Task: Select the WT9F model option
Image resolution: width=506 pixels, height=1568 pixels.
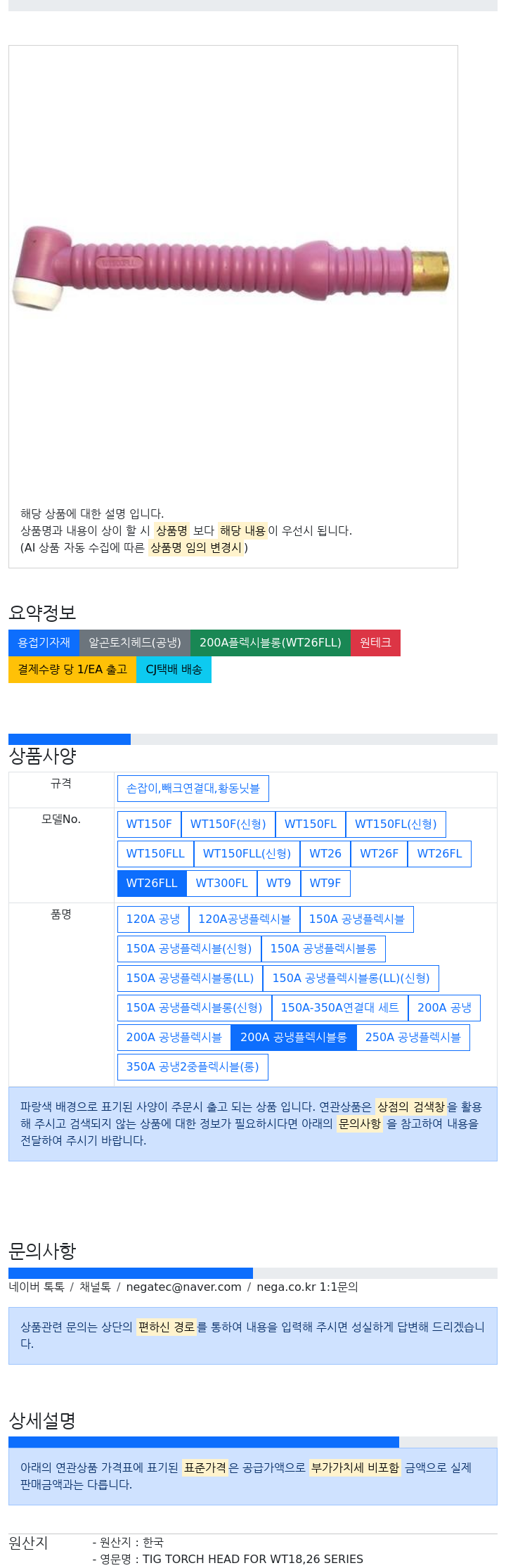Action: 325,883
